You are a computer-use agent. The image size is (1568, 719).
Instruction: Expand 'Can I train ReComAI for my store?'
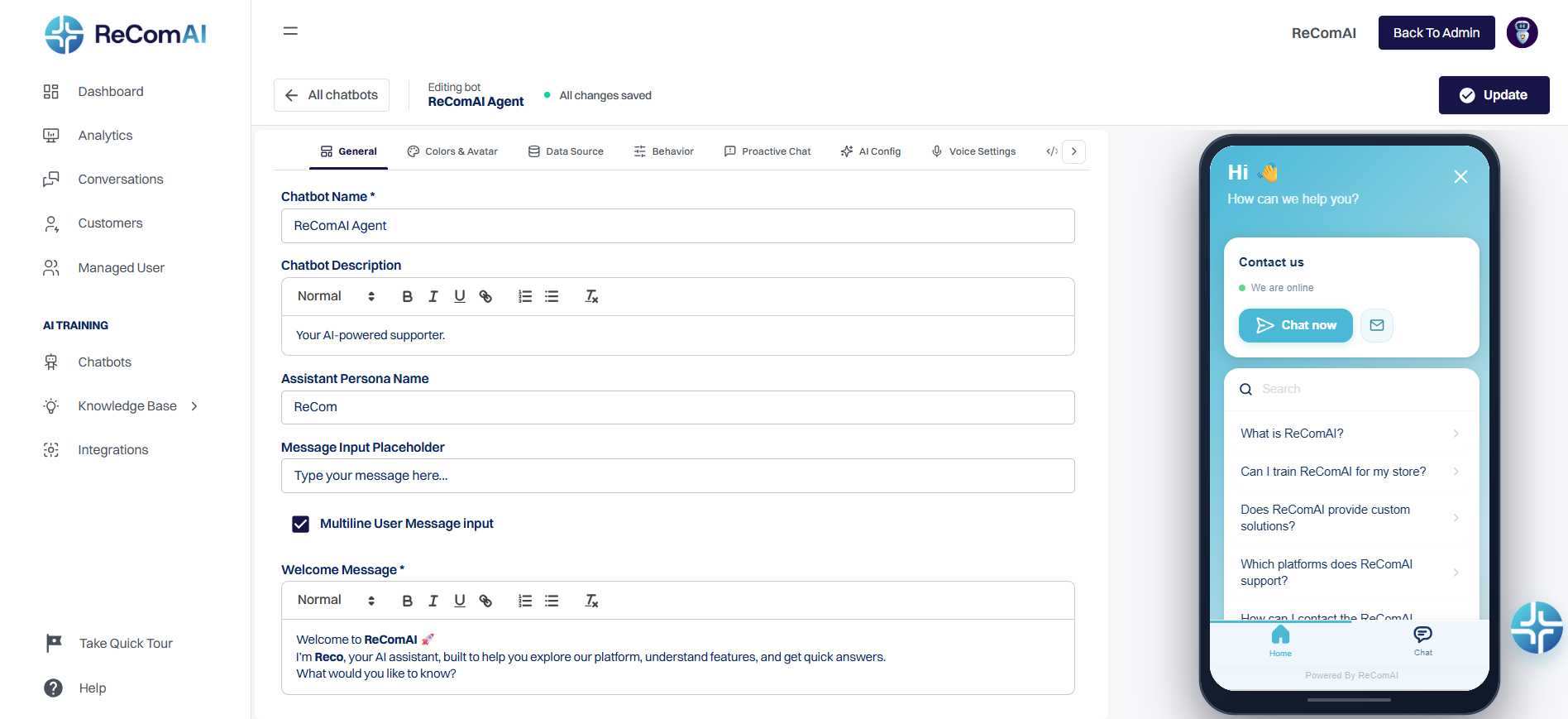(x=1350, y=472)
